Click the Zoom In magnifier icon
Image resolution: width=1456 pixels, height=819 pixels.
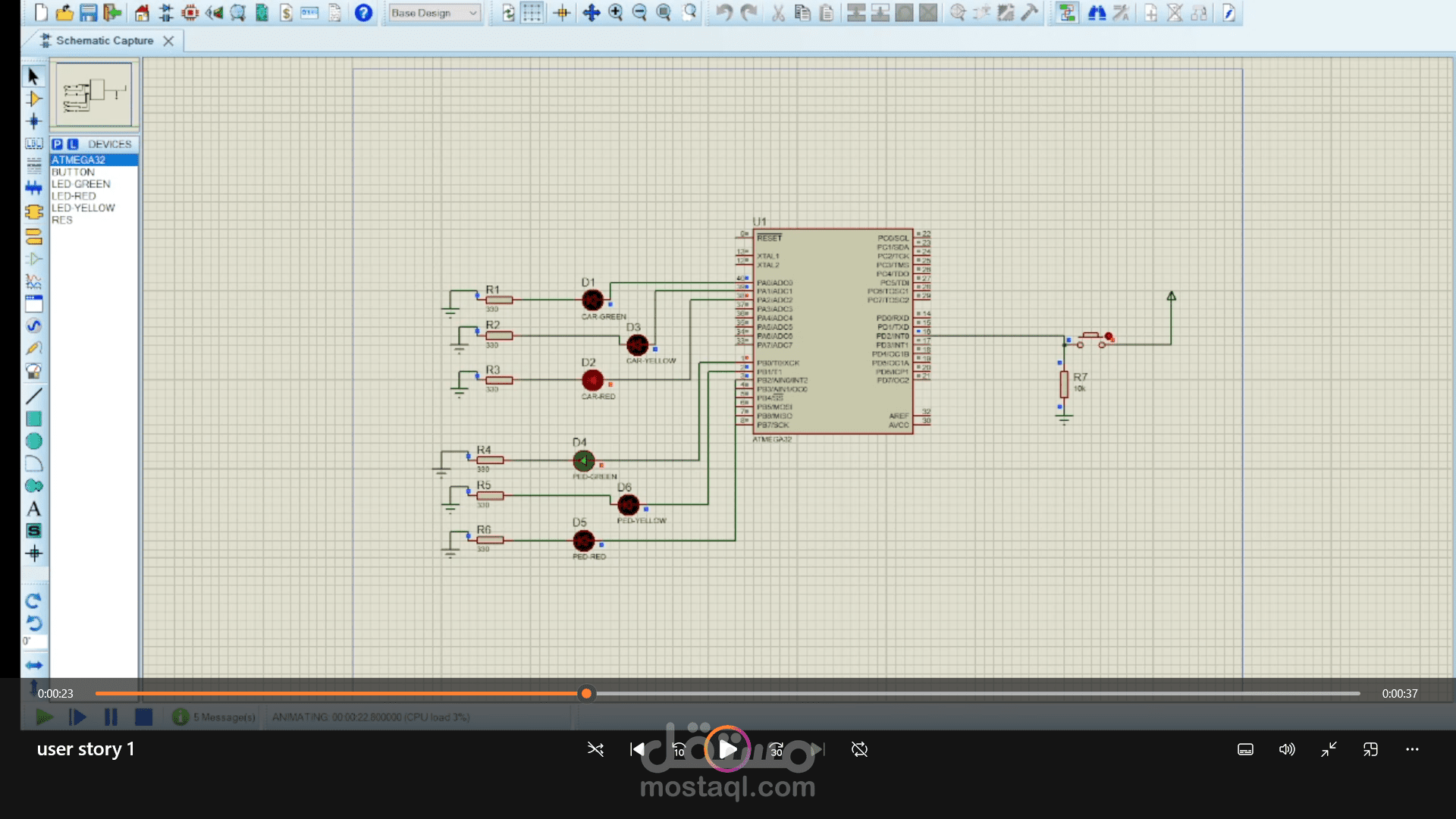pos(616,13)
